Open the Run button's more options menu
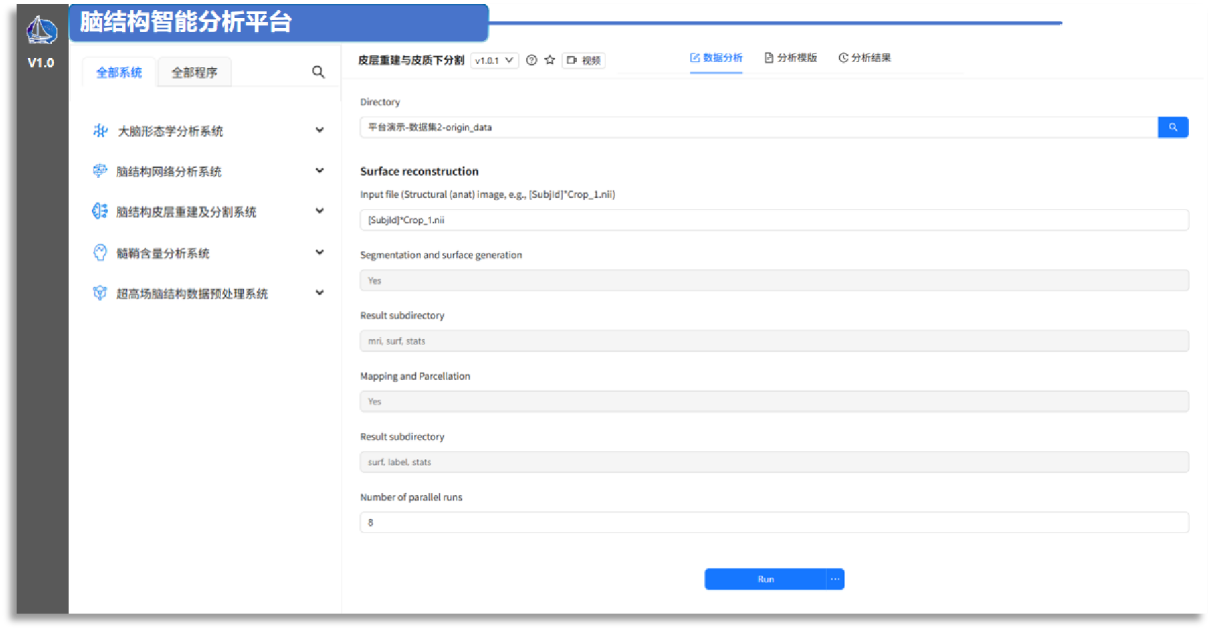1211x631 pixels. [x=835, y=579]
